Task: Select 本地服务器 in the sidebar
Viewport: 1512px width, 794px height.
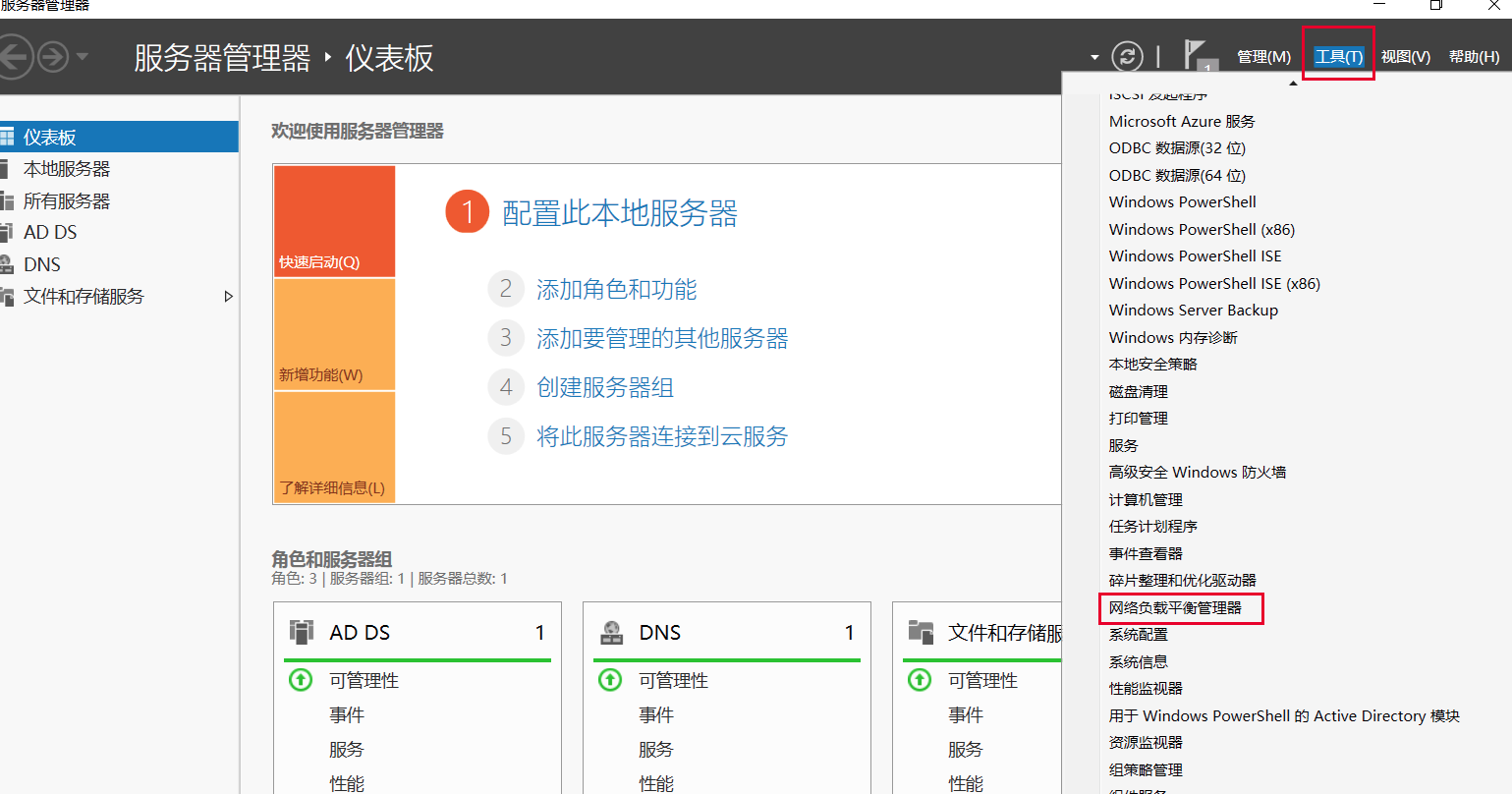Action: [67, 169]
